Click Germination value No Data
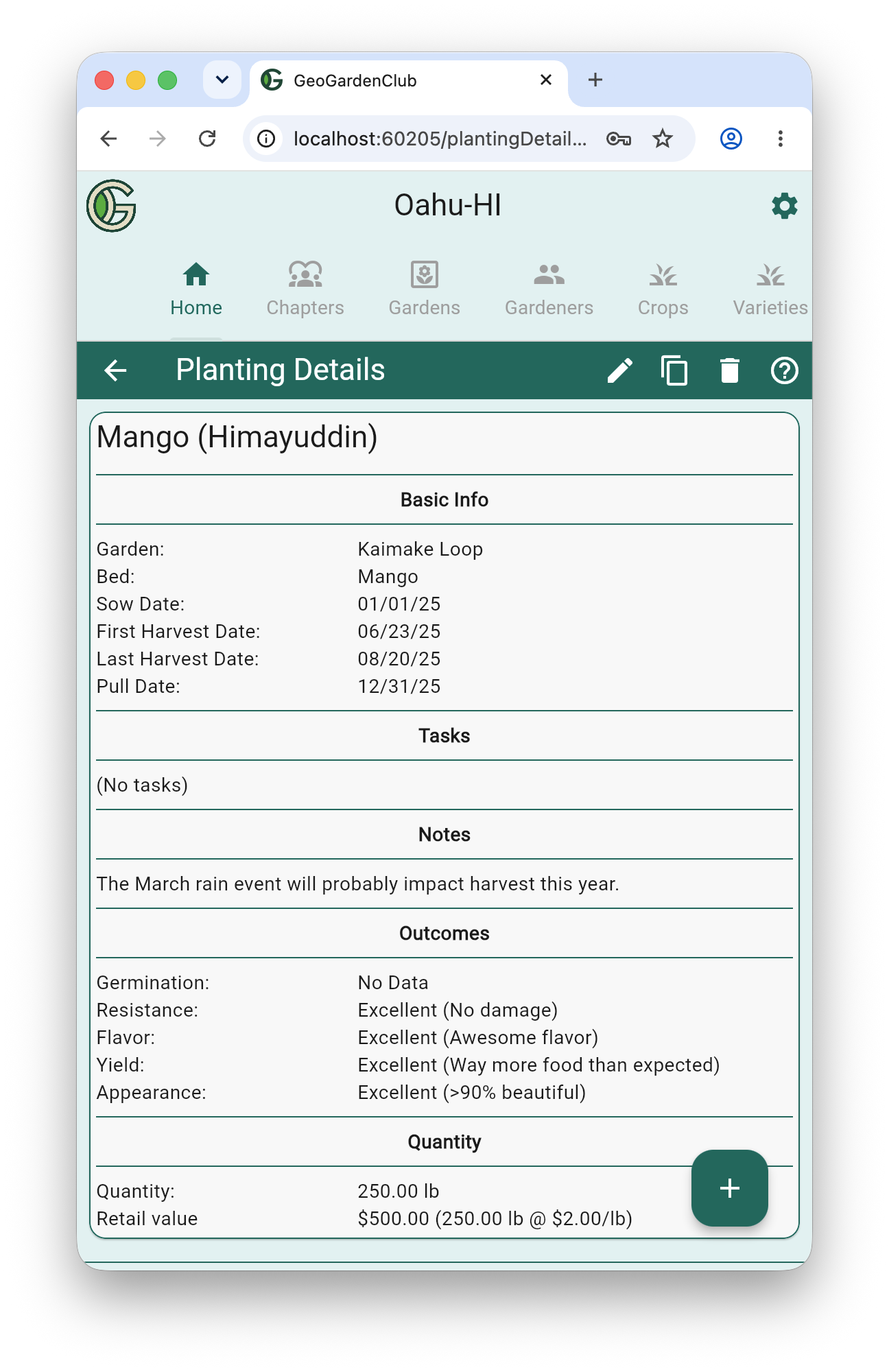Image resolution: width=889 pixels, height=1372 pixels. 393,983
